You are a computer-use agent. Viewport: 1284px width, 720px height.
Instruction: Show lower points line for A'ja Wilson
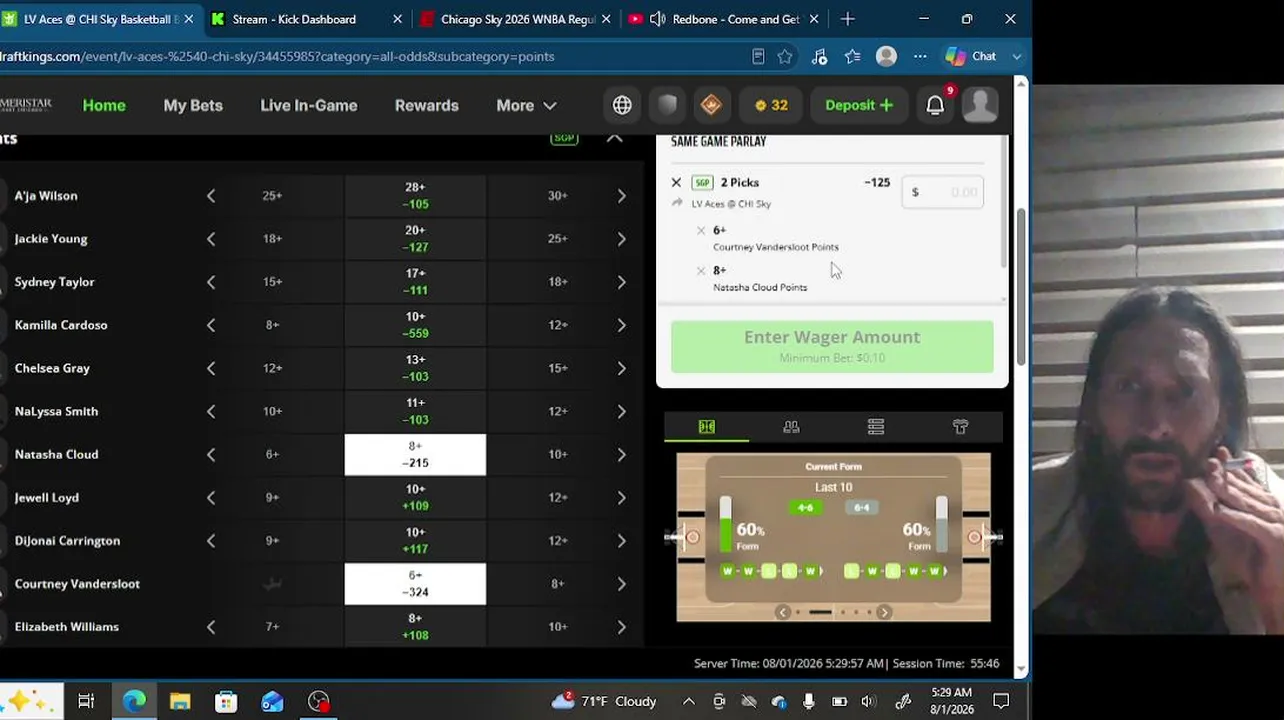click(211, 196)
